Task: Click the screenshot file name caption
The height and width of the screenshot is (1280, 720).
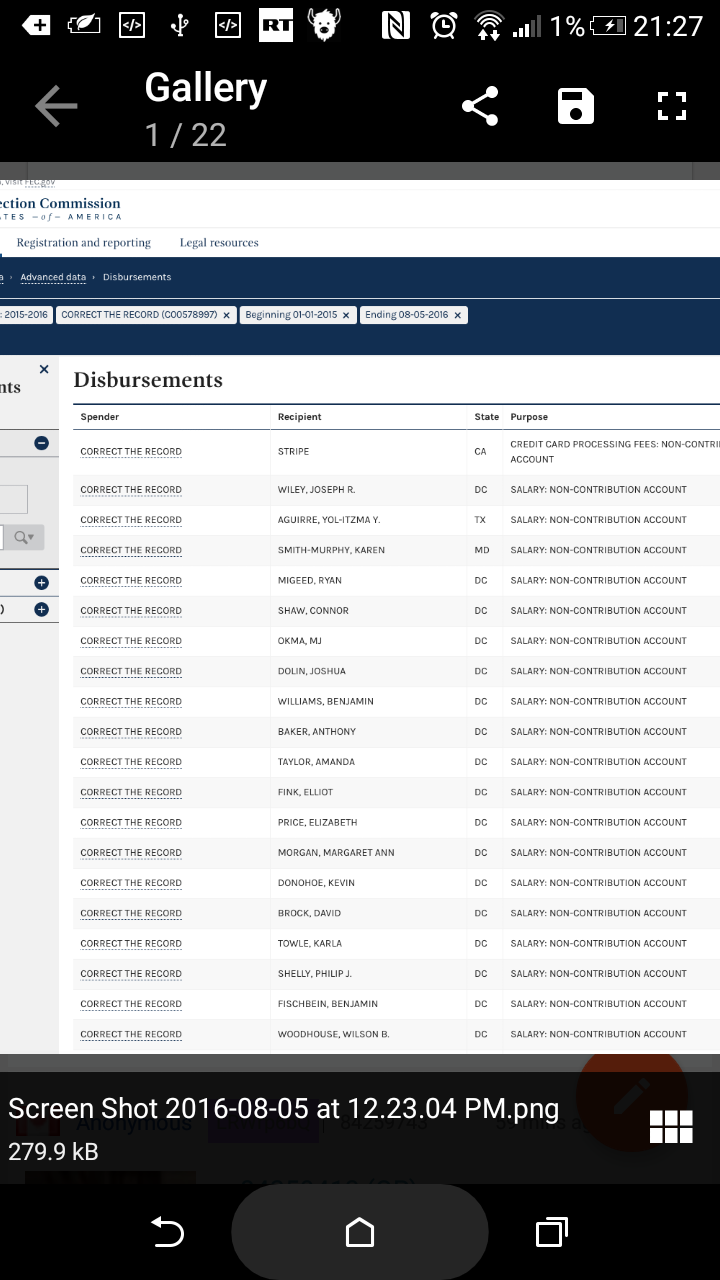Action: [x=283, y=1109]
